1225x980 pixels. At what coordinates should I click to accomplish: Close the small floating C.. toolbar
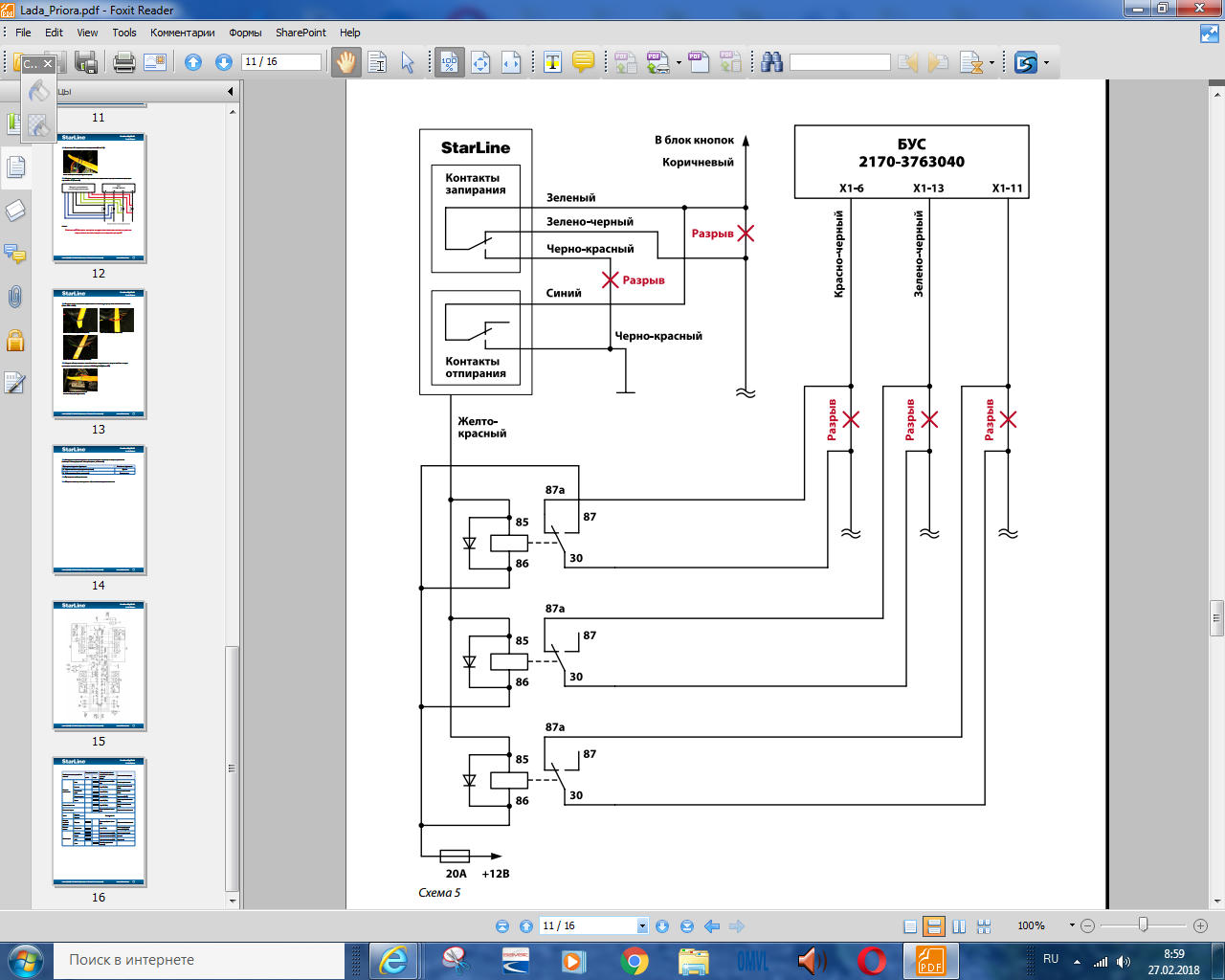(x=48, y=64)
